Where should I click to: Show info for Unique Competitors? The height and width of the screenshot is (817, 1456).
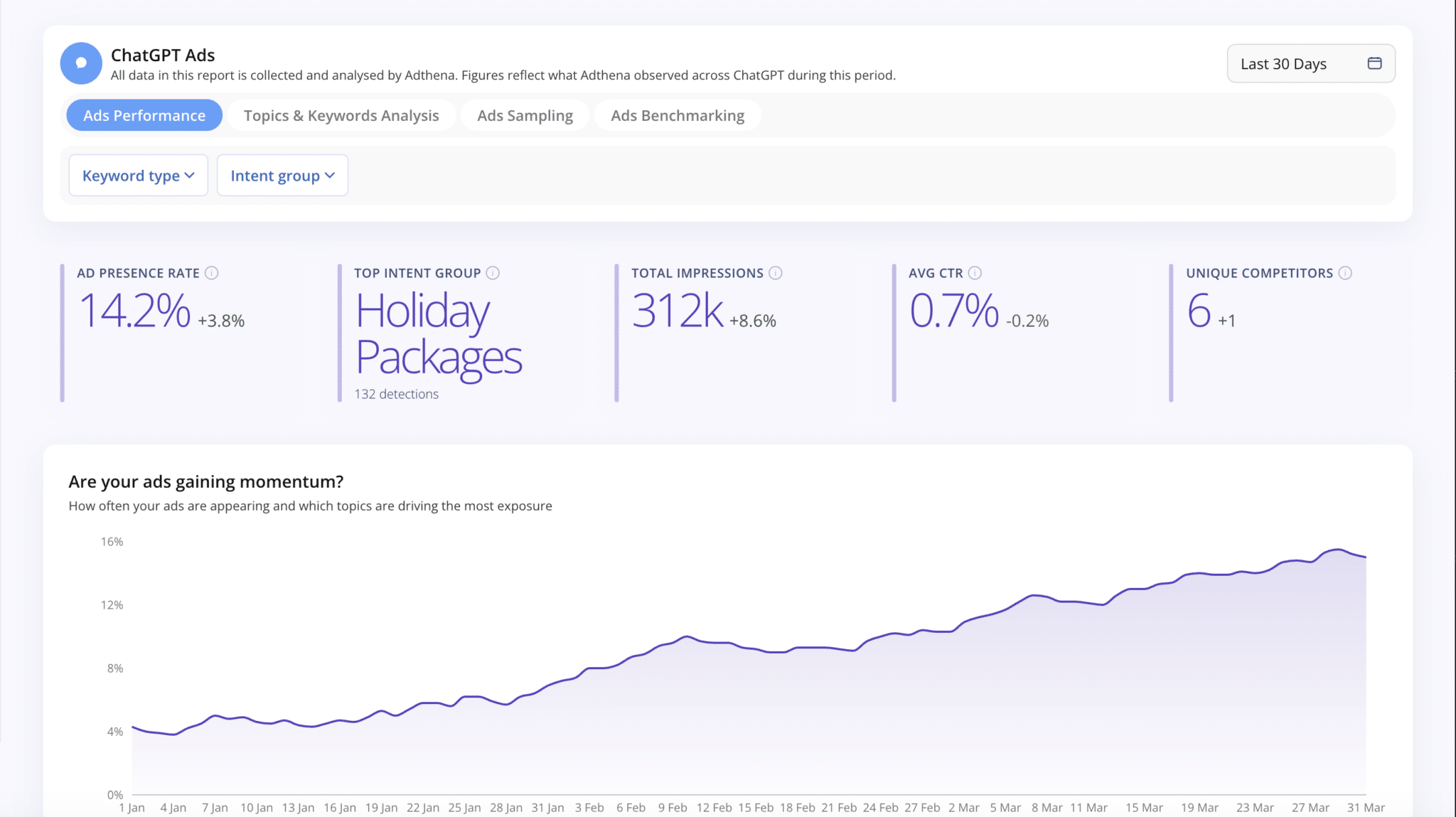tap(1345, 273)
